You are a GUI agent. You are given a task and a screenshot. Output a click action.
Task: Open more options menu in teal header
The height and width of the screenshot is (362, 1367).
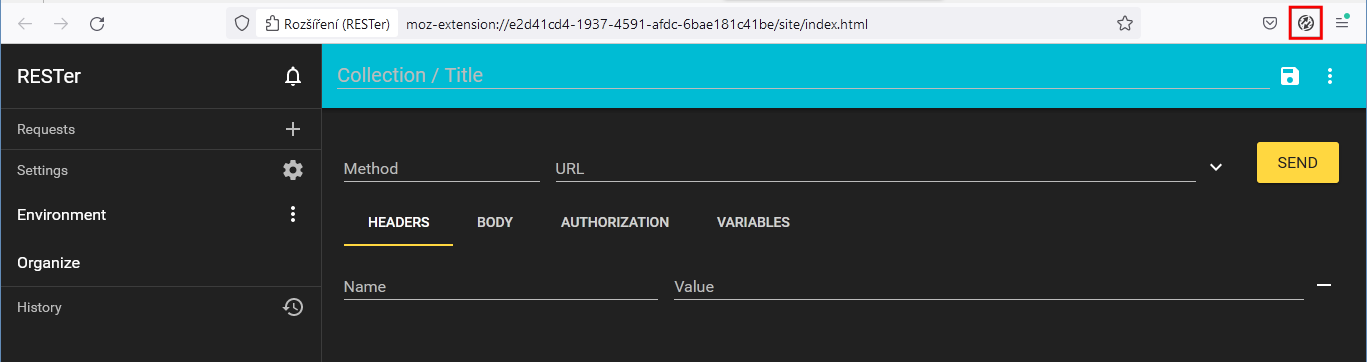click(1330, 76)
